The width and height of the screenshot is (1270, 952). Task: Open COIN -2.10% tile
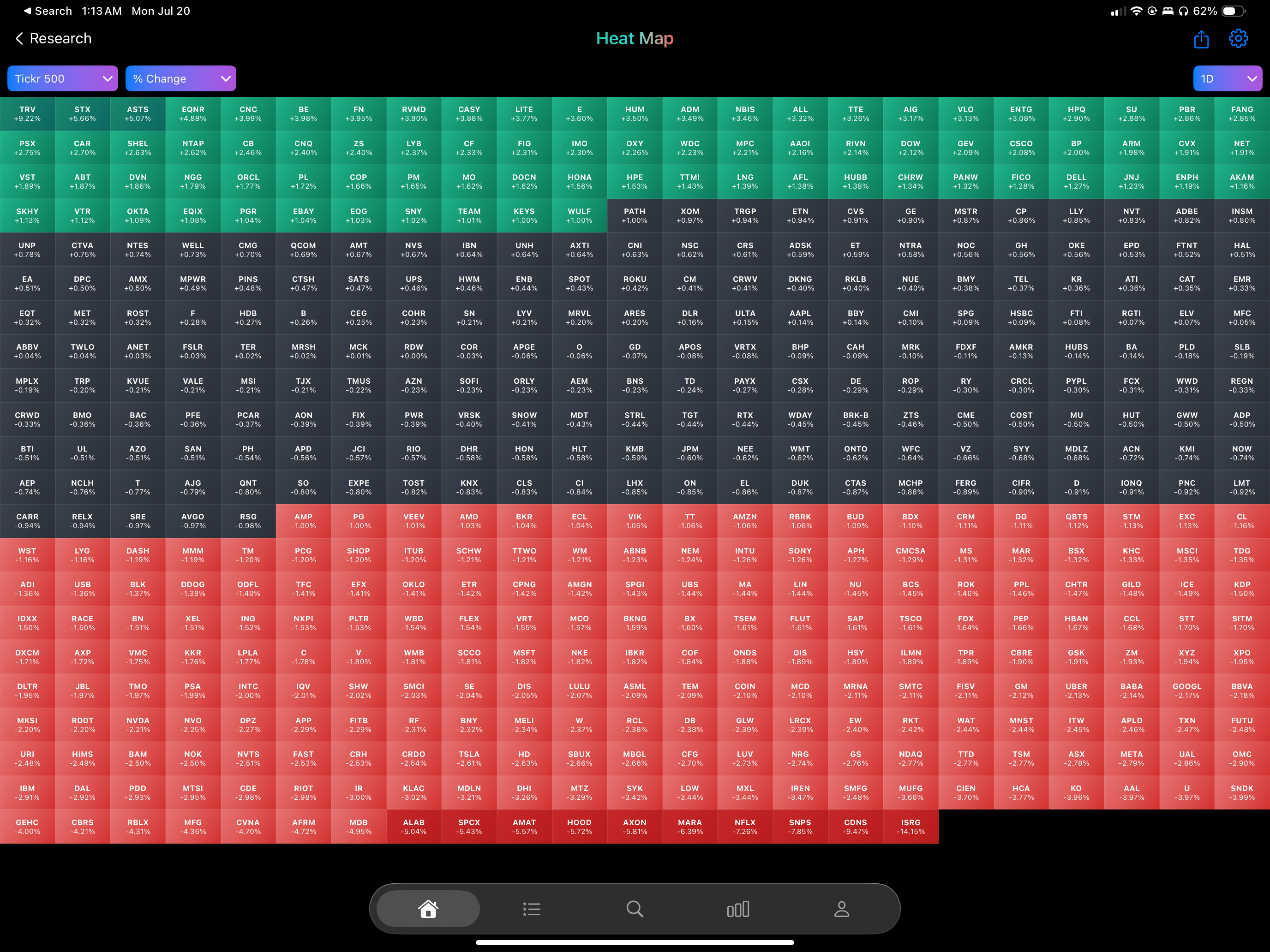pos(745,691)
